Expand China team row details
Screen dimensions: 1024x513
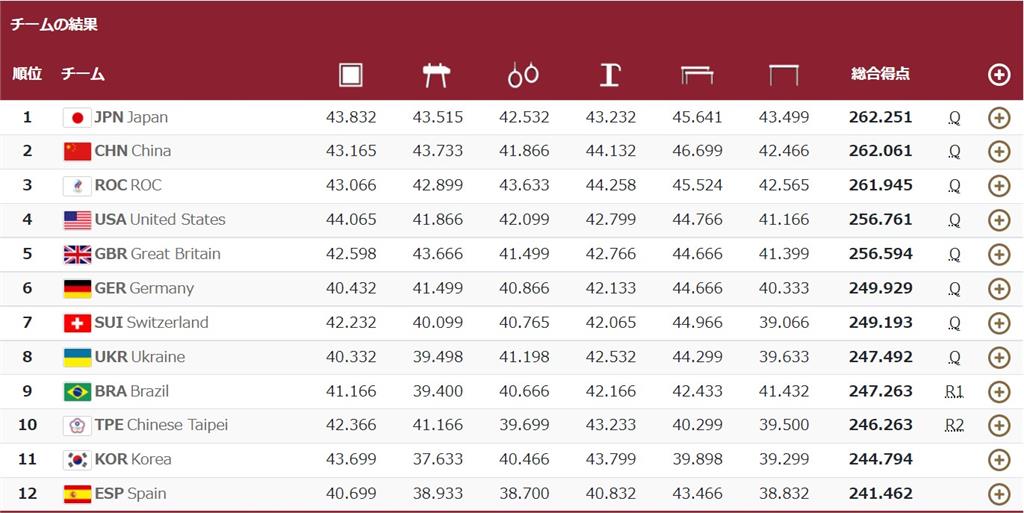(999, 151)
